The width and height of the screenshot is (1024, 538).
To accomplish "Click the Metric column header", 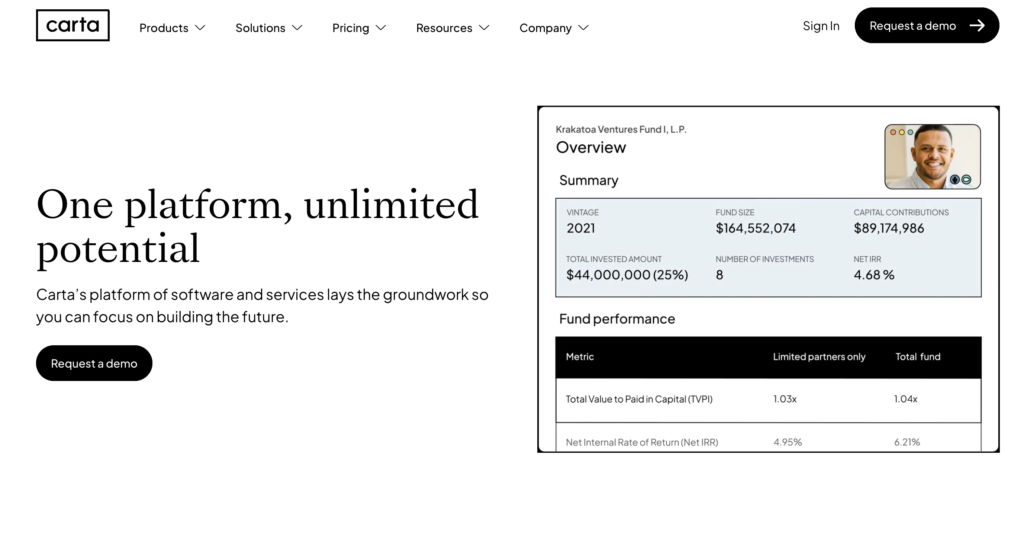I will (580, 356).
